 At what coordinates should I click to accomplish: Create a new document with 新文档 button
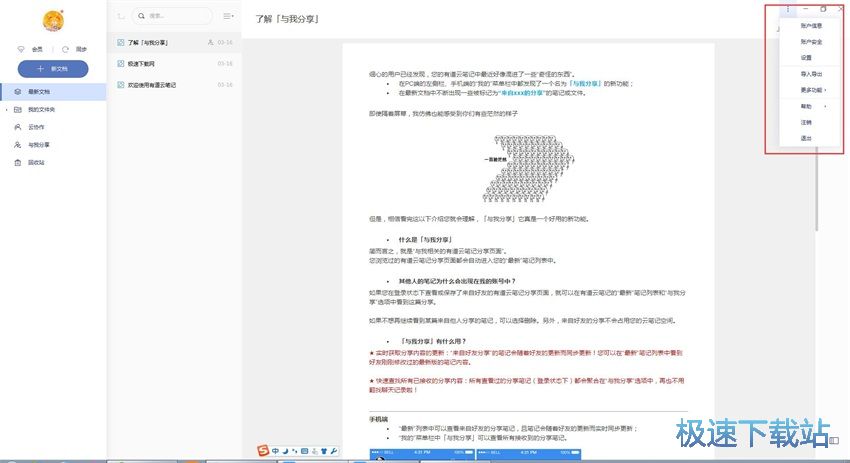[x=53, y=69]
